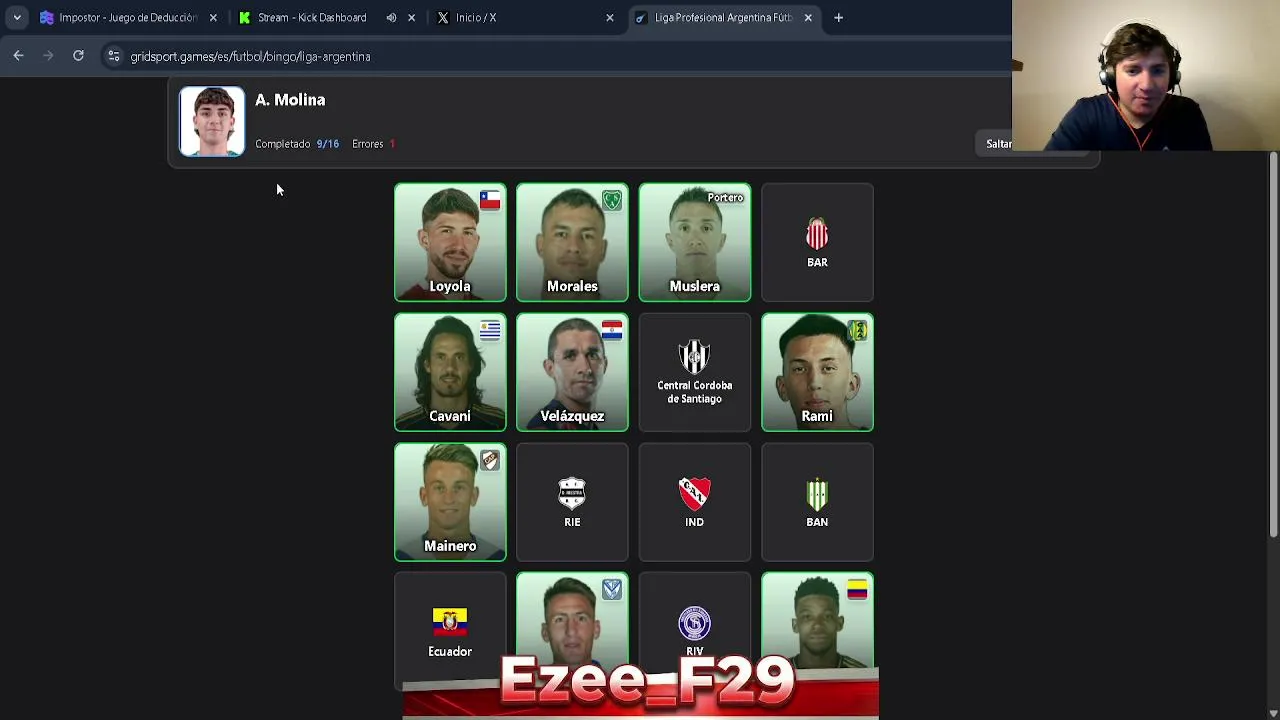
Task: Choose the BAN Banfield crest cell
Action: pos(817,502)
